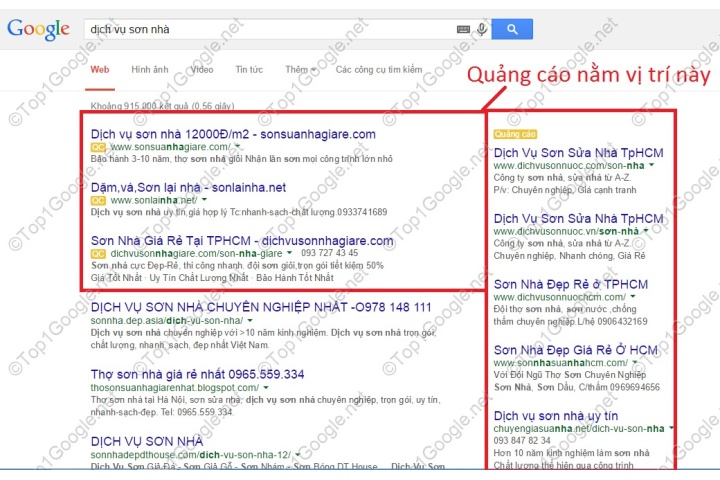Open the 'Dặm,vá,Sơn lại nhà - sonlainha.net' link
This screenshot has width=720, height=480.
pyautogui.click(x=188, y=187)
